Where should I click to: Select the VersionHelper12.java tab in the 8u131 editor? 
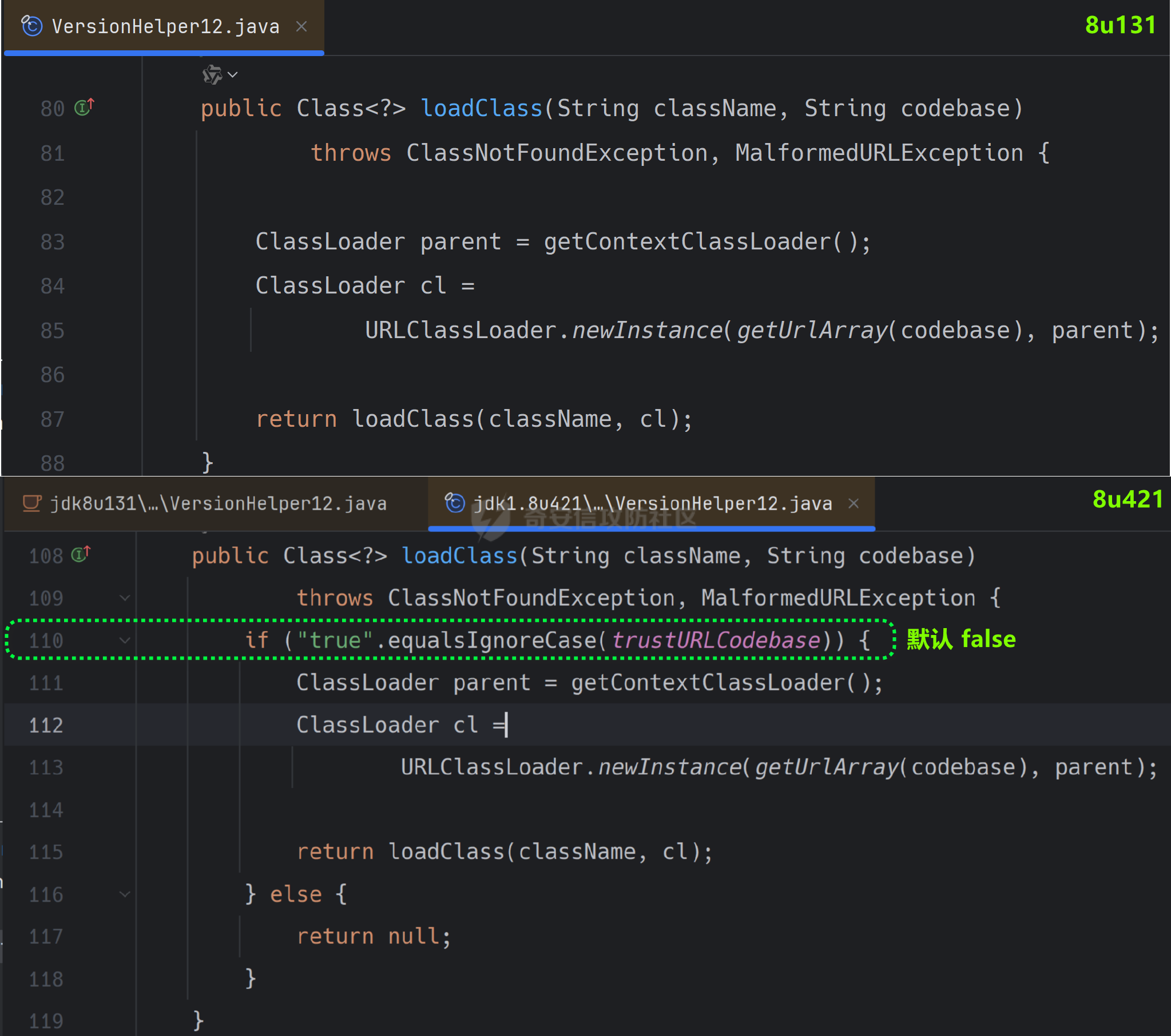point(165,26)
